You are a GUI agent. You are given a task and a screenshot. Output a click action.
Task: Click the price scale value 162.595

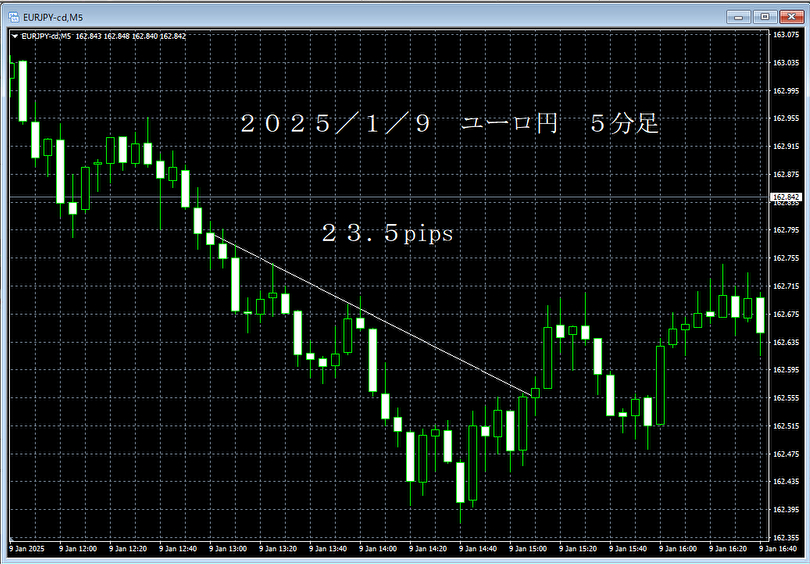[785, 370]
